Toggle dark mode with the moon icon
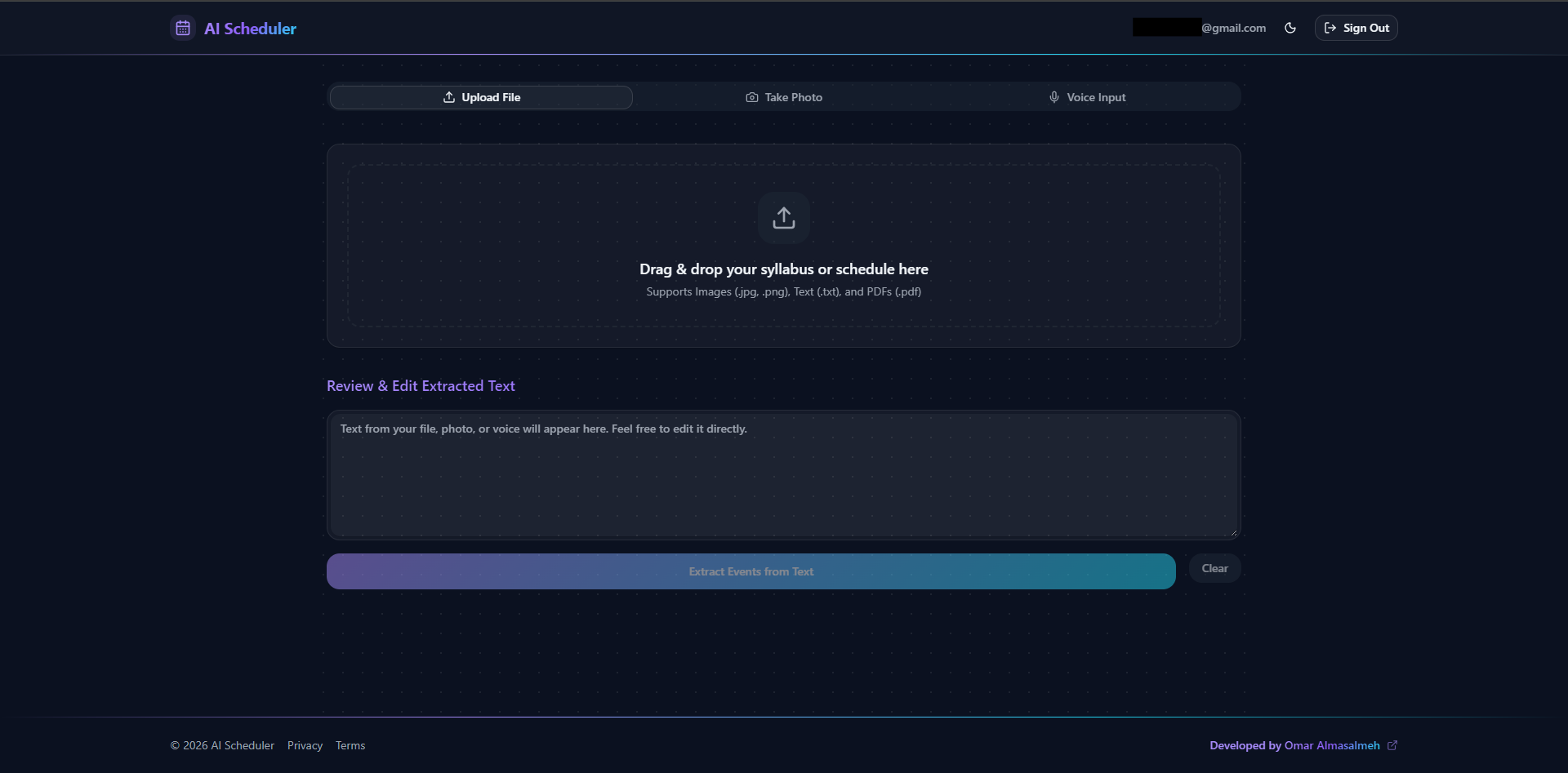 (x=1290, y=28)
